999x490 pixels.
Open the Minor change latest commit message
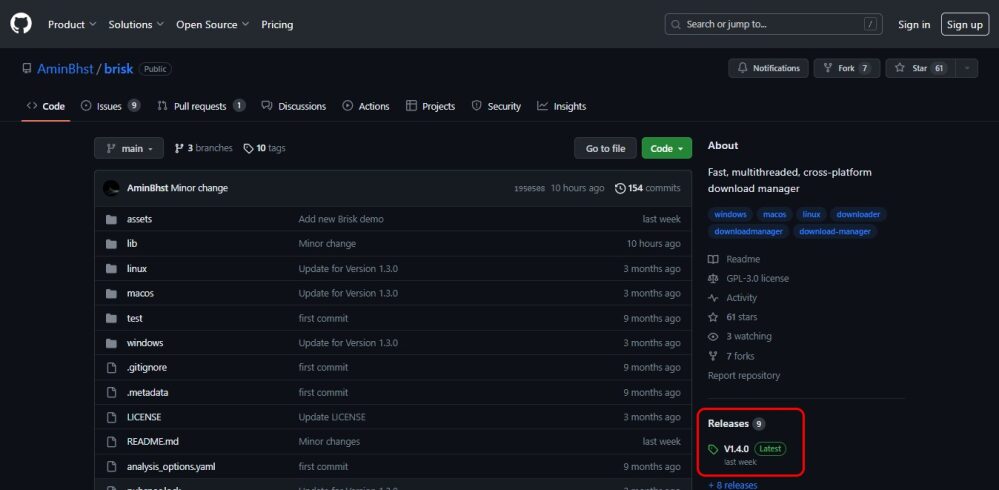click(x=199, y=188)
